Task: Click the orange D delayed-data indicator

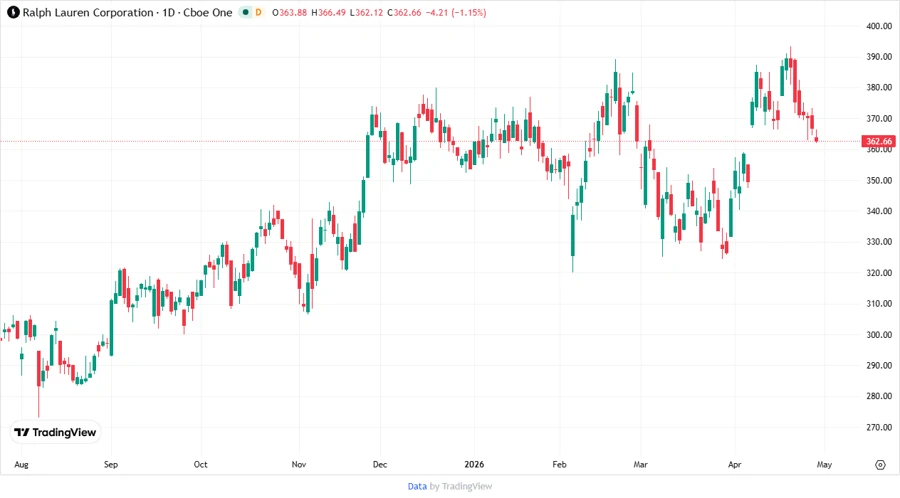Action: coord(258,13)
